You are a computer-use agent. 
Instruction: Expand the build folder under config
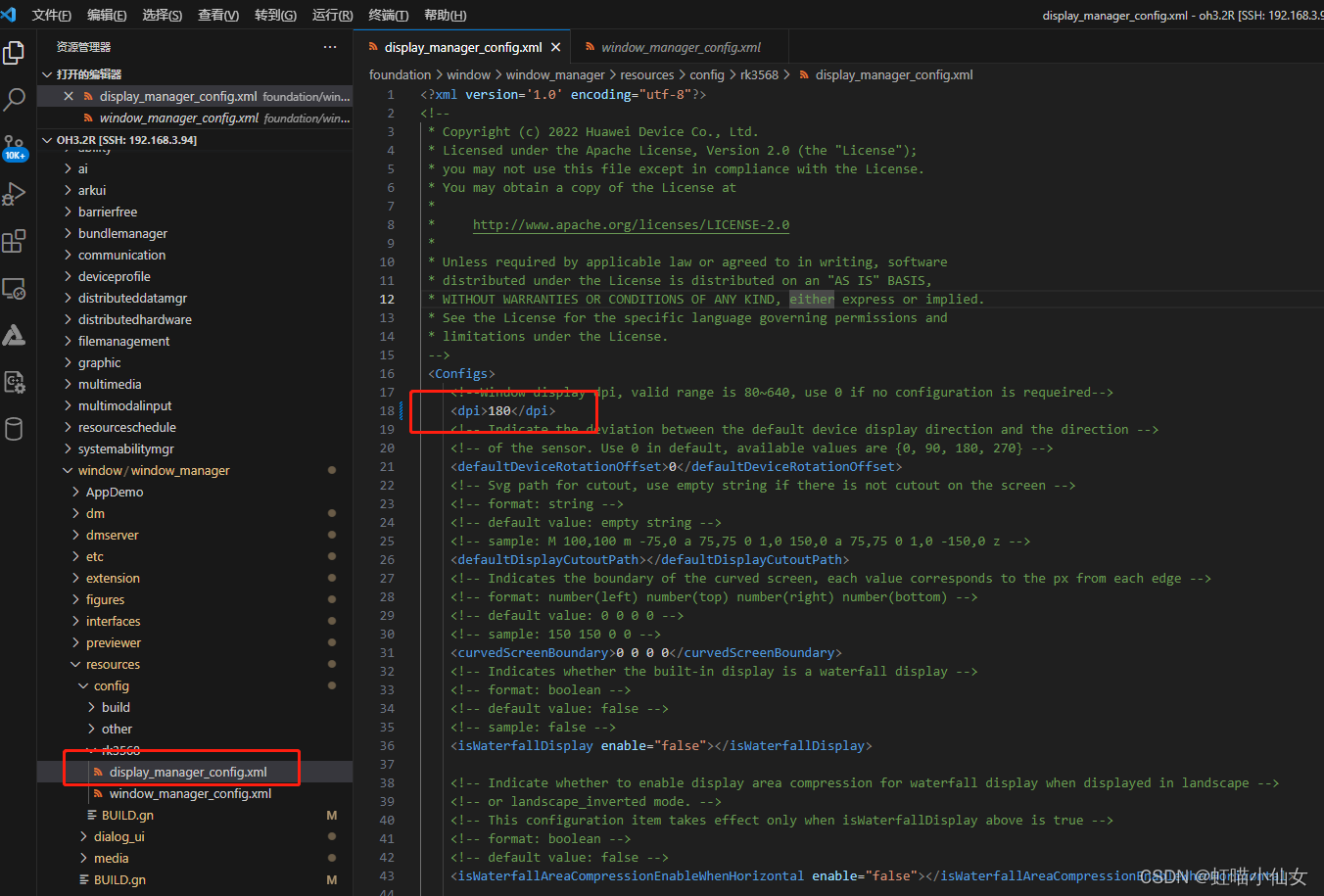[x=116, y=707]
